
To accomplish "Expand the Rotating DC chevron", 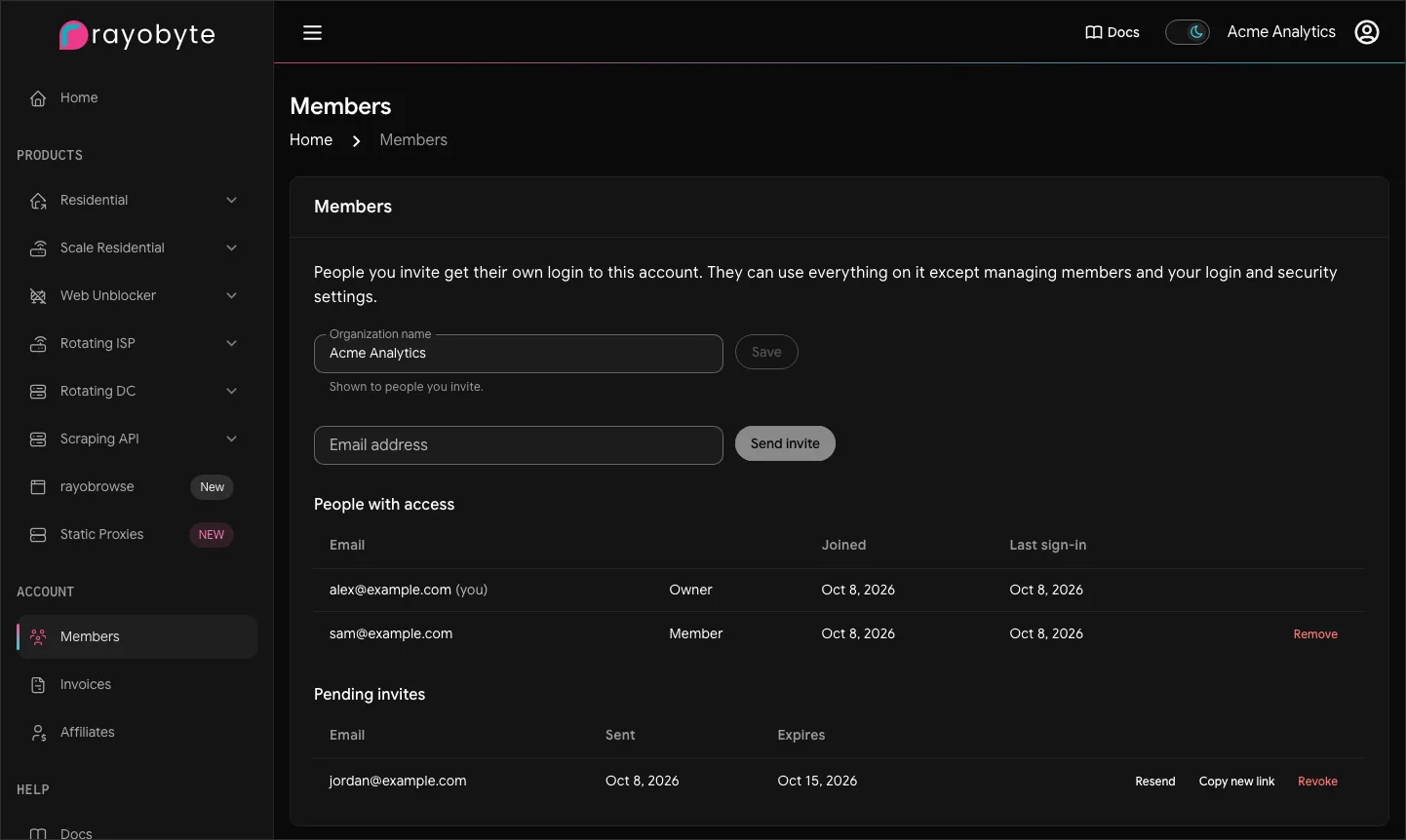I will [x=231, y=391].
